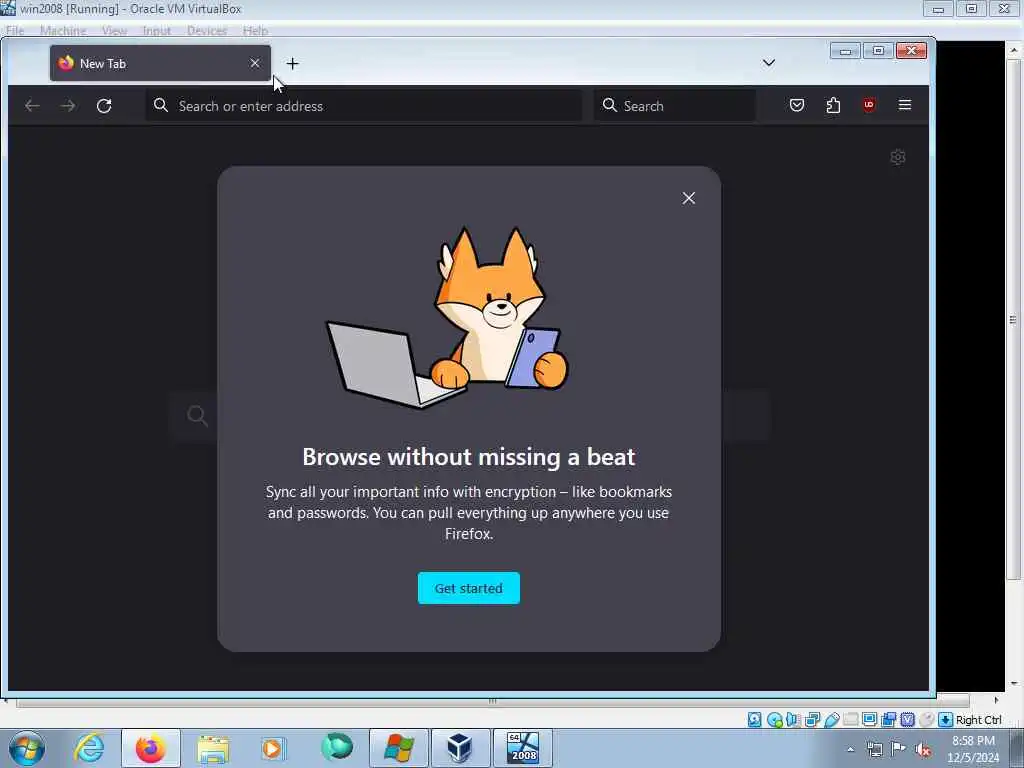Screen dimensions: 1024x768
Task: Click VirtualBox USB status icon
Action: click(831, 720)
